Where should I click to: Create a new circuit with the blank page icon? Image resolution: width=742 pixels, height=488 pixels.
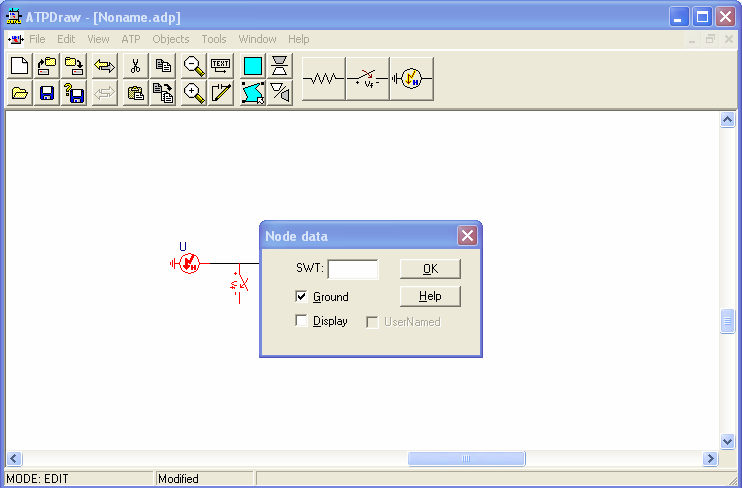tap(19, 65)
